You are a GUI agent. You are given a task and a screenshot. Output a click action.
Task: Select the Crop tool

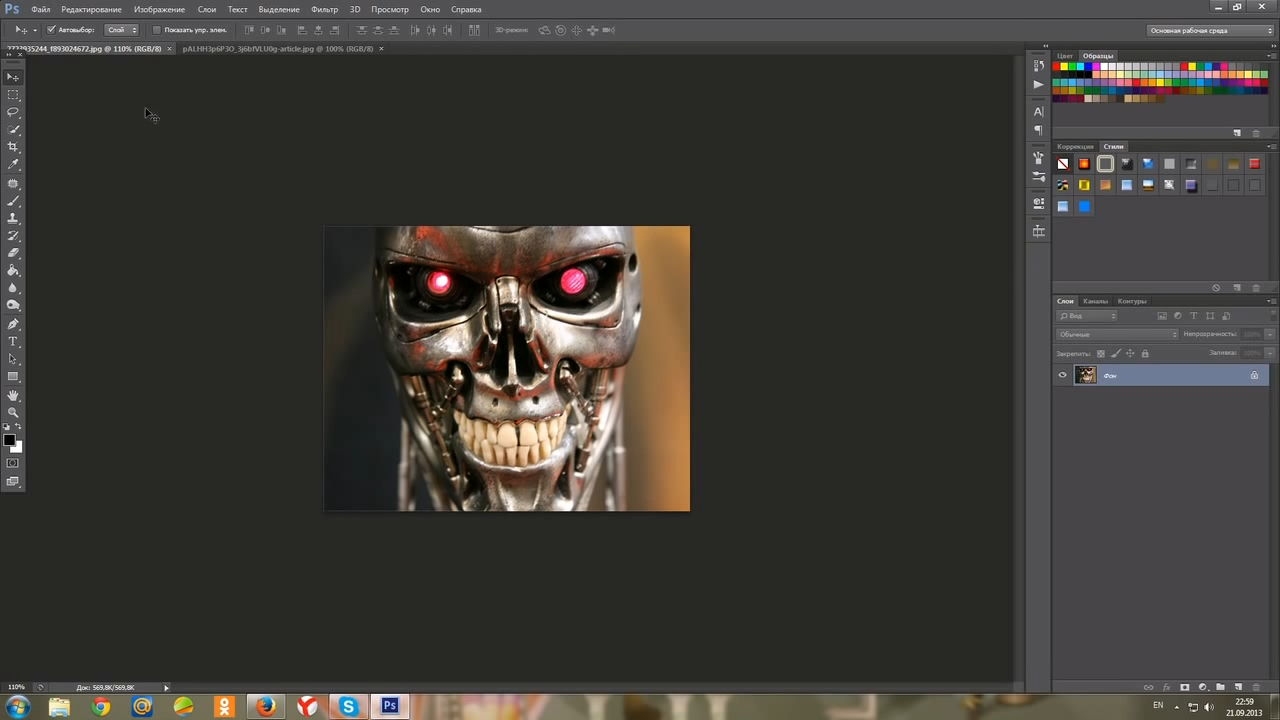13,147
